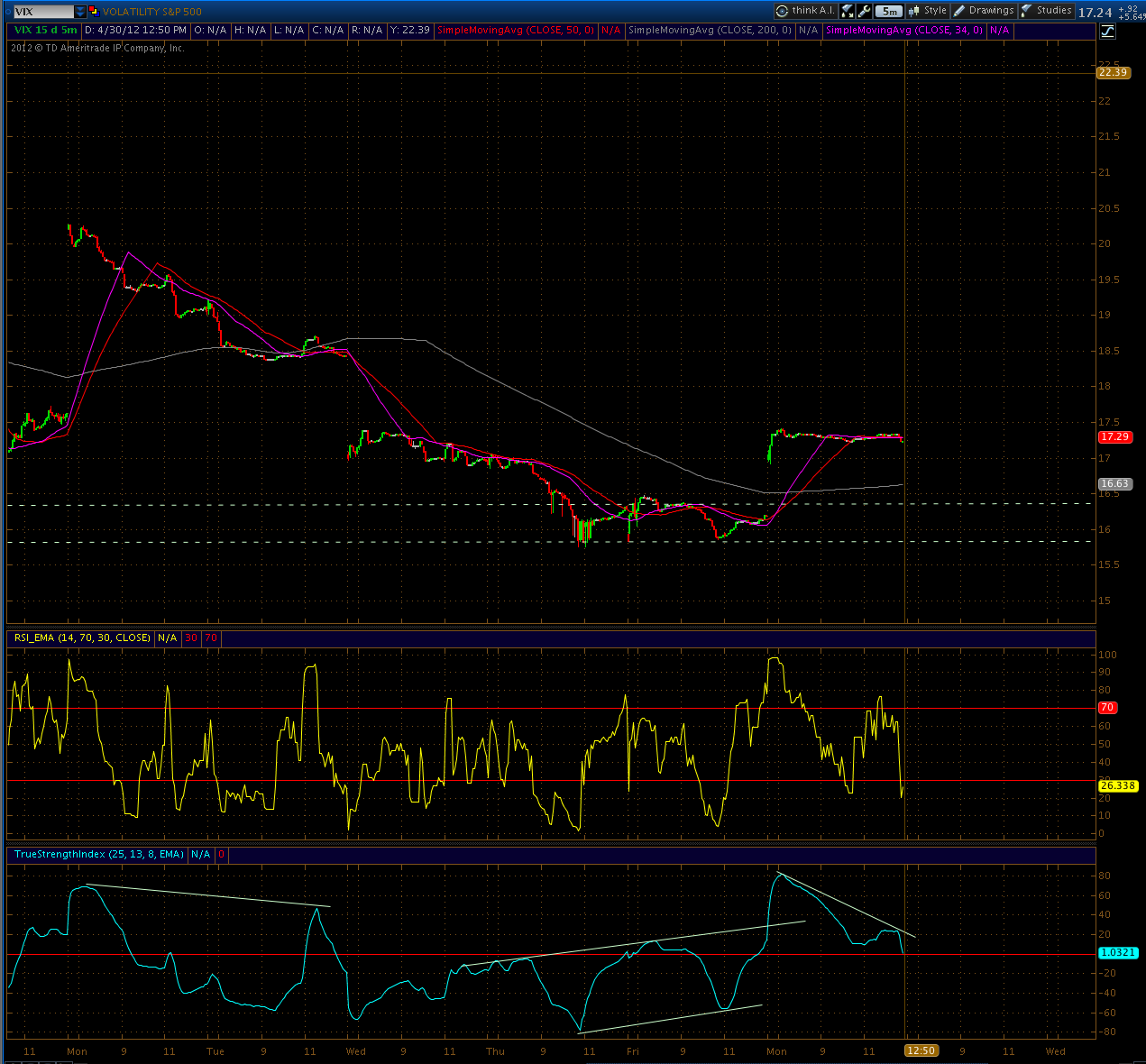The height and width of the screenshot is (1064, 1146).
Task: Click the studies flask icon beside think A.I.
Action: (848, 11)
